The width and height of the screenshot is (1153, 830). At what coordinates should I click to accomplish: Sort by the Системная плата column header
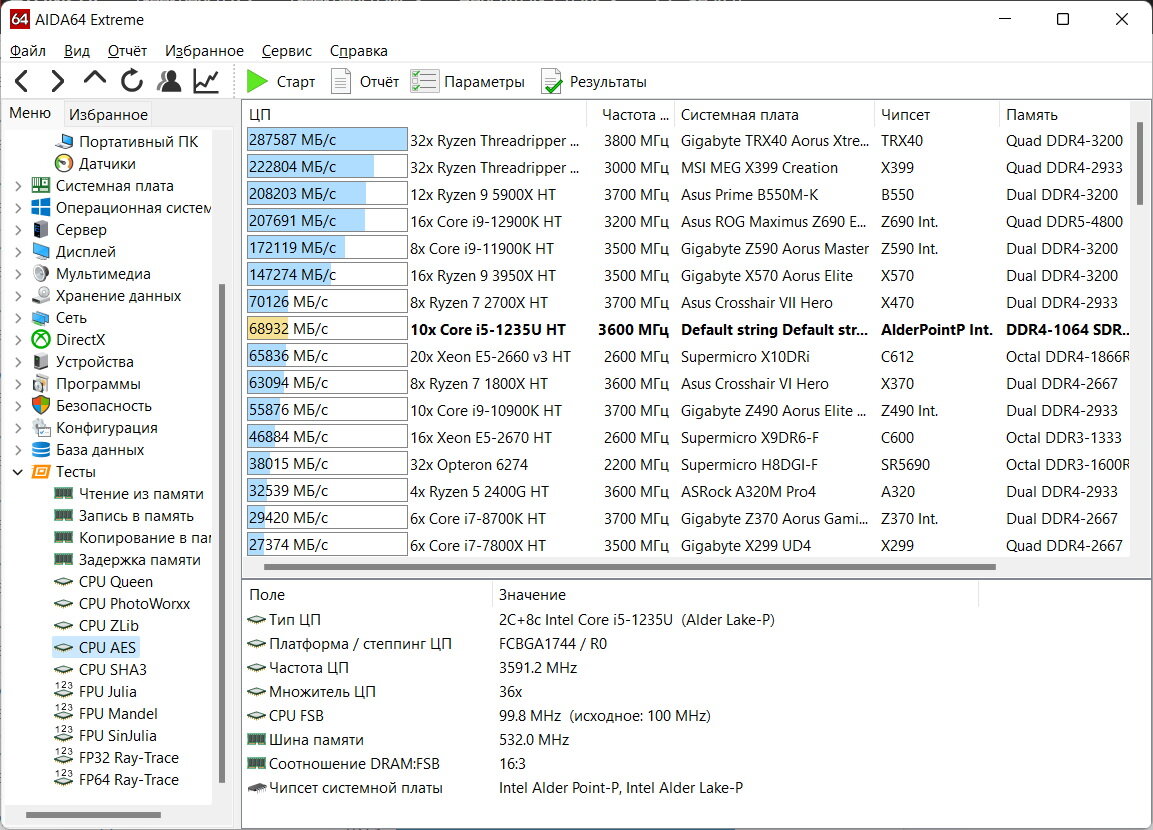pyautogui.click(x=774, y=115)
